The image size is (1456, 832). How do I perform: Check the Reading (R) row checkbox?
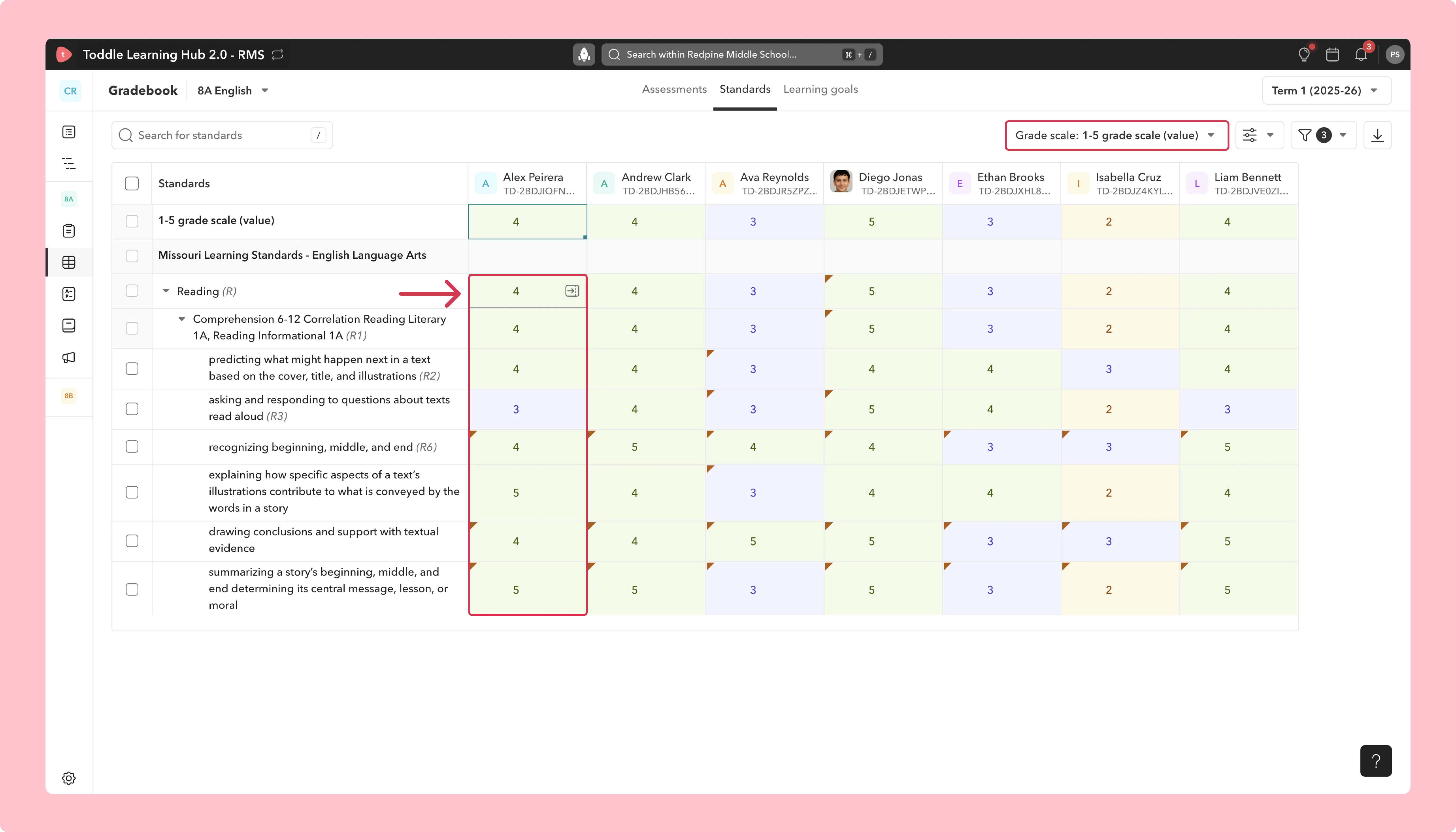coord(132,291)
